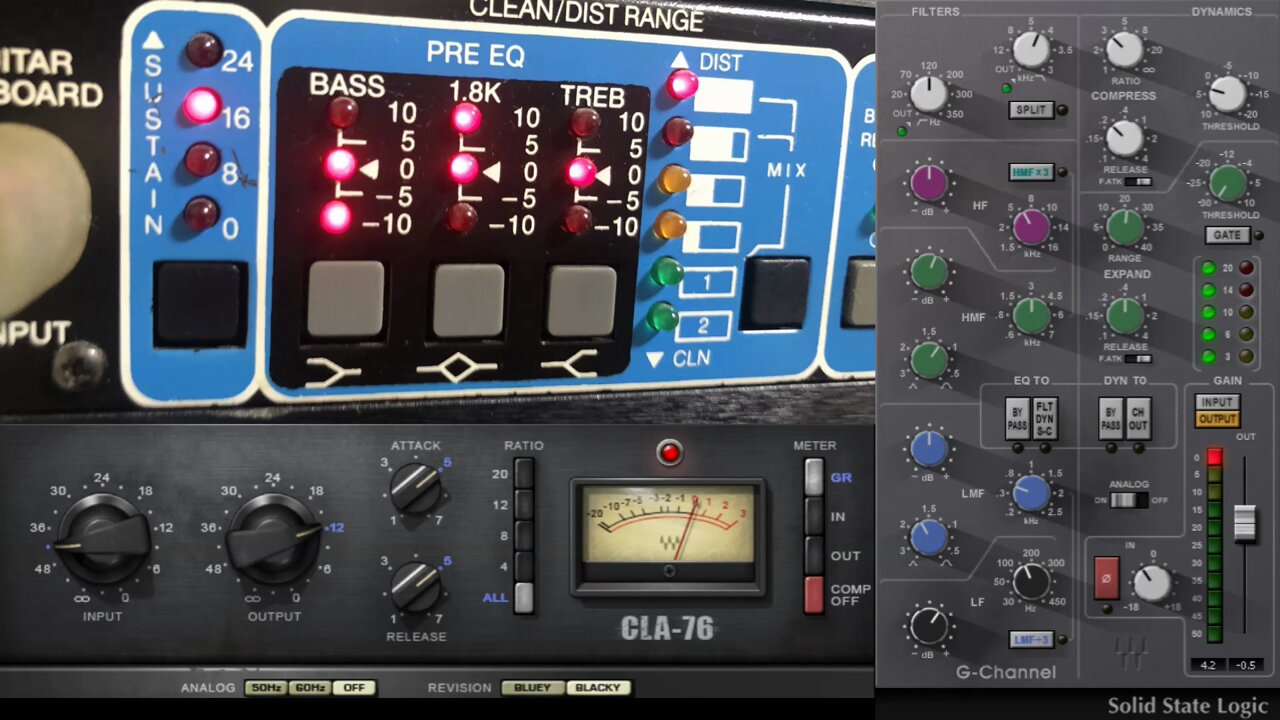Toggle the red COMP OFF button
This screenshot has width=1280, height=720.
click(814, 594)
